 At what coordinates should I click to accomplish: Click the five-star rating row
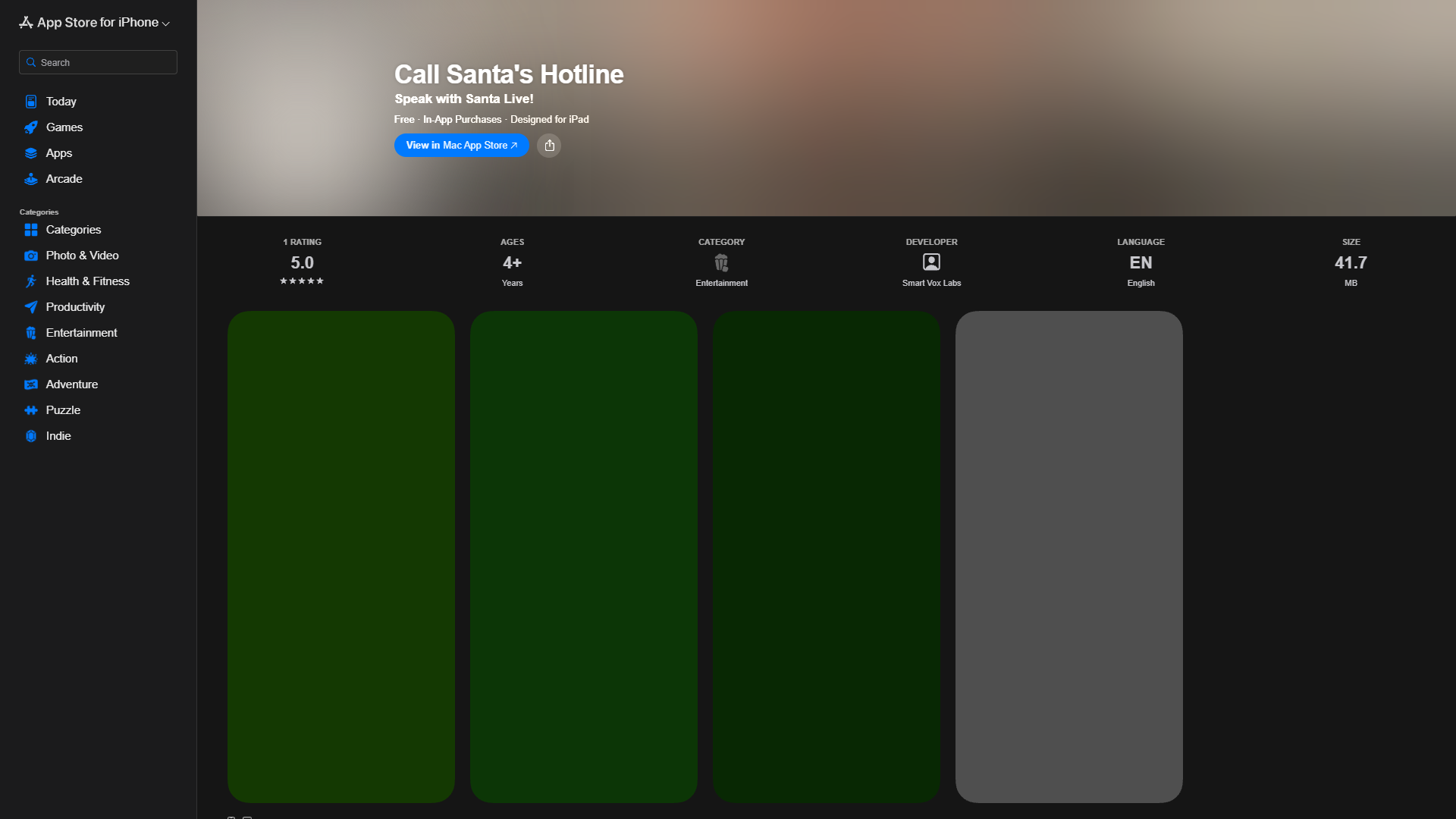click(x=302, y=281)
